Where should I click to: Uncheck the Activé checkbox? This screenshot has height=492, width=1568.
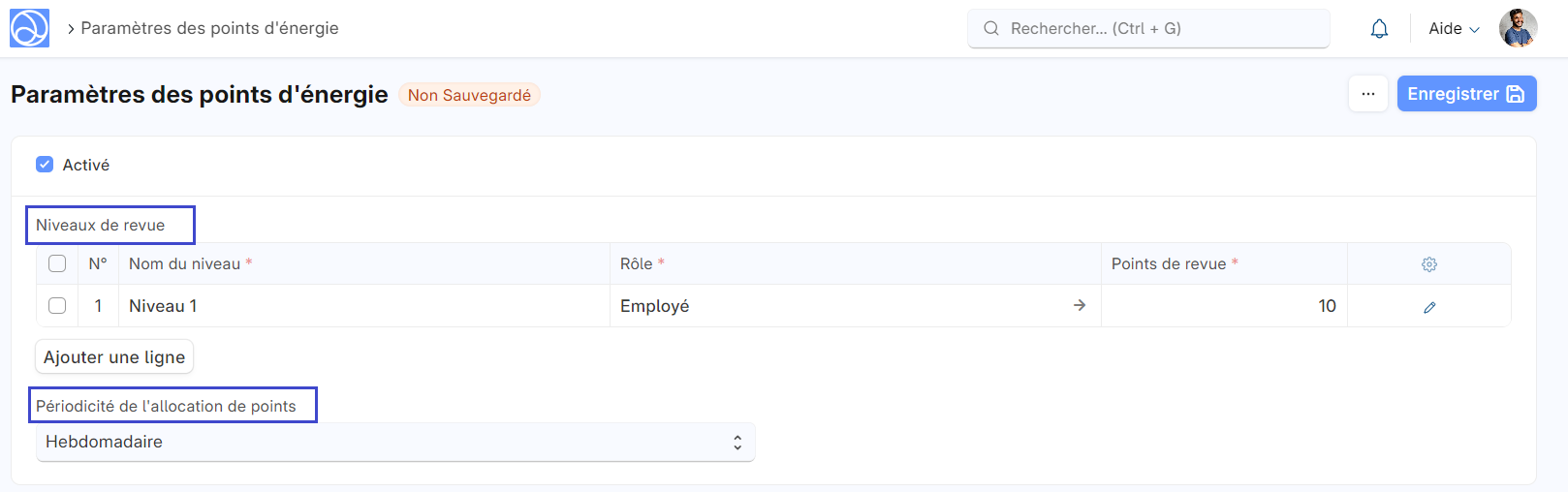point(45,165)
